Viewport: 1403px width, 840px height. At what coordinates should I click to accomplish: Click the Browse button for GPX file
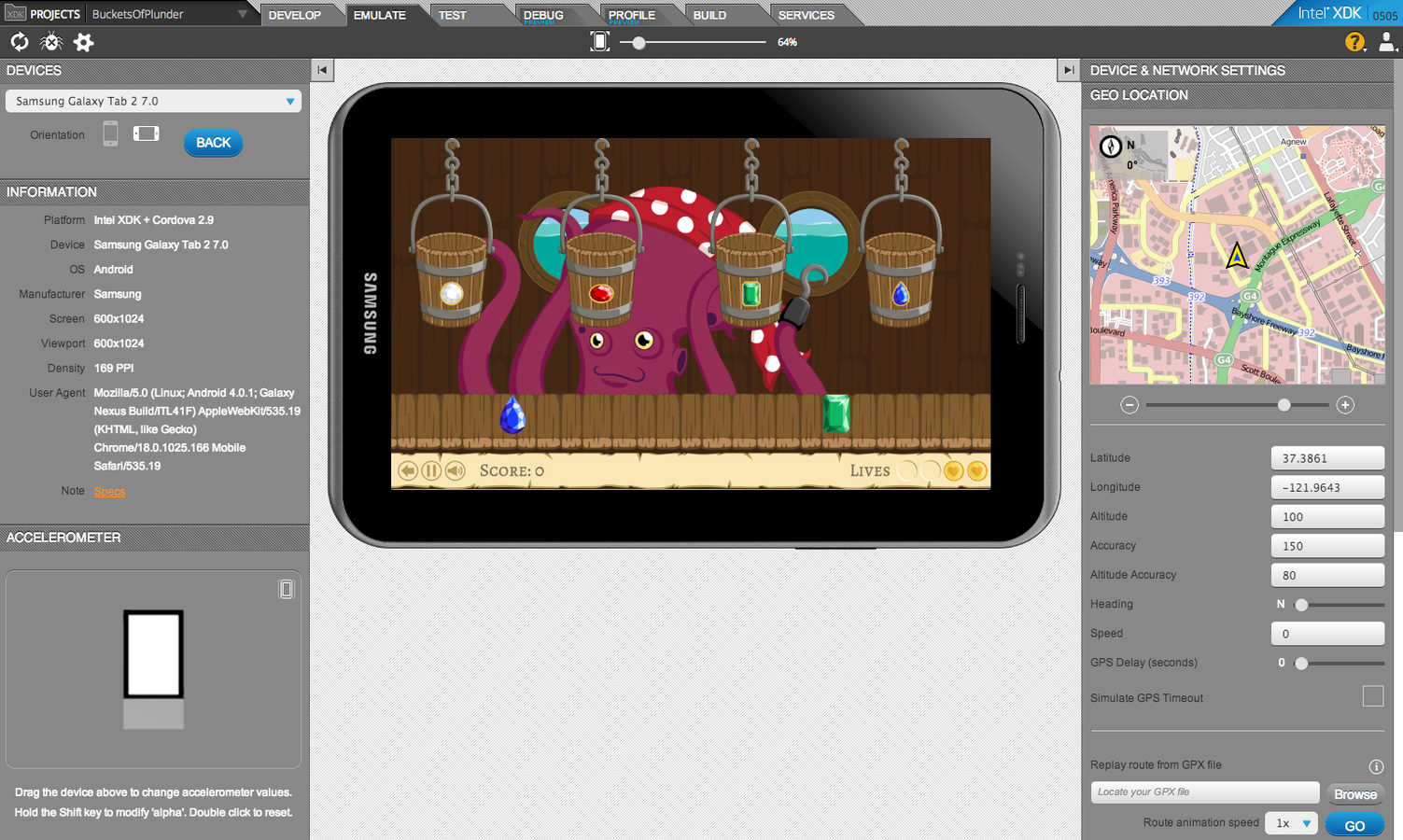(1355, 794)
